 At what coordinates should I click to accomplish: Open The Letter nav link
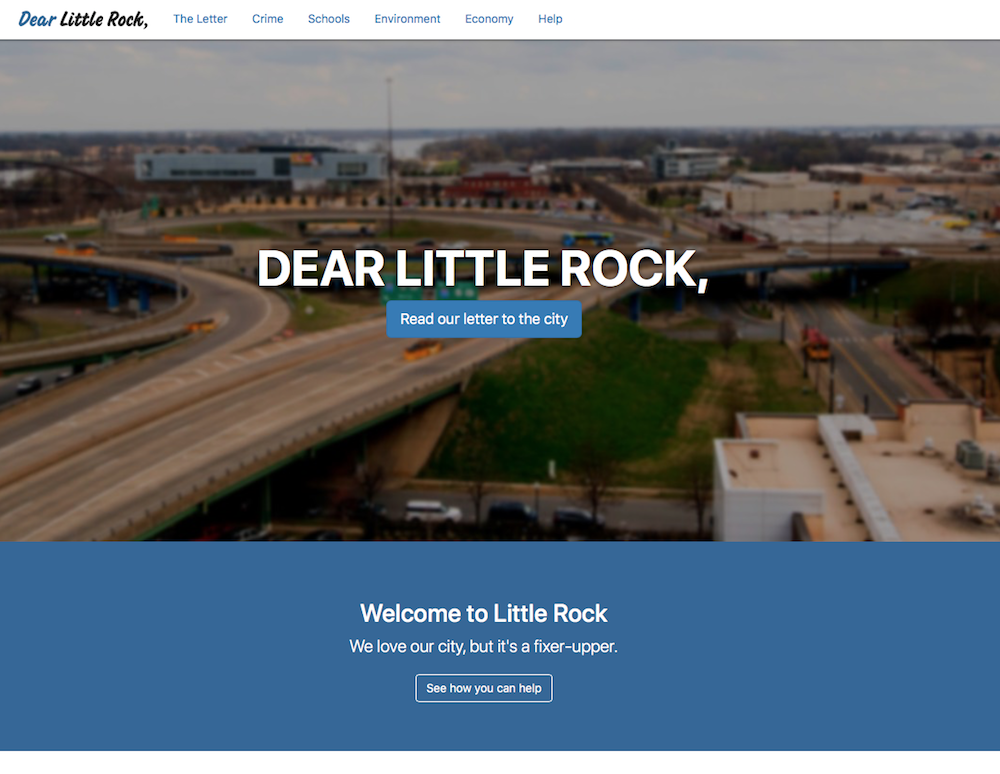click(x=200, y=19)
